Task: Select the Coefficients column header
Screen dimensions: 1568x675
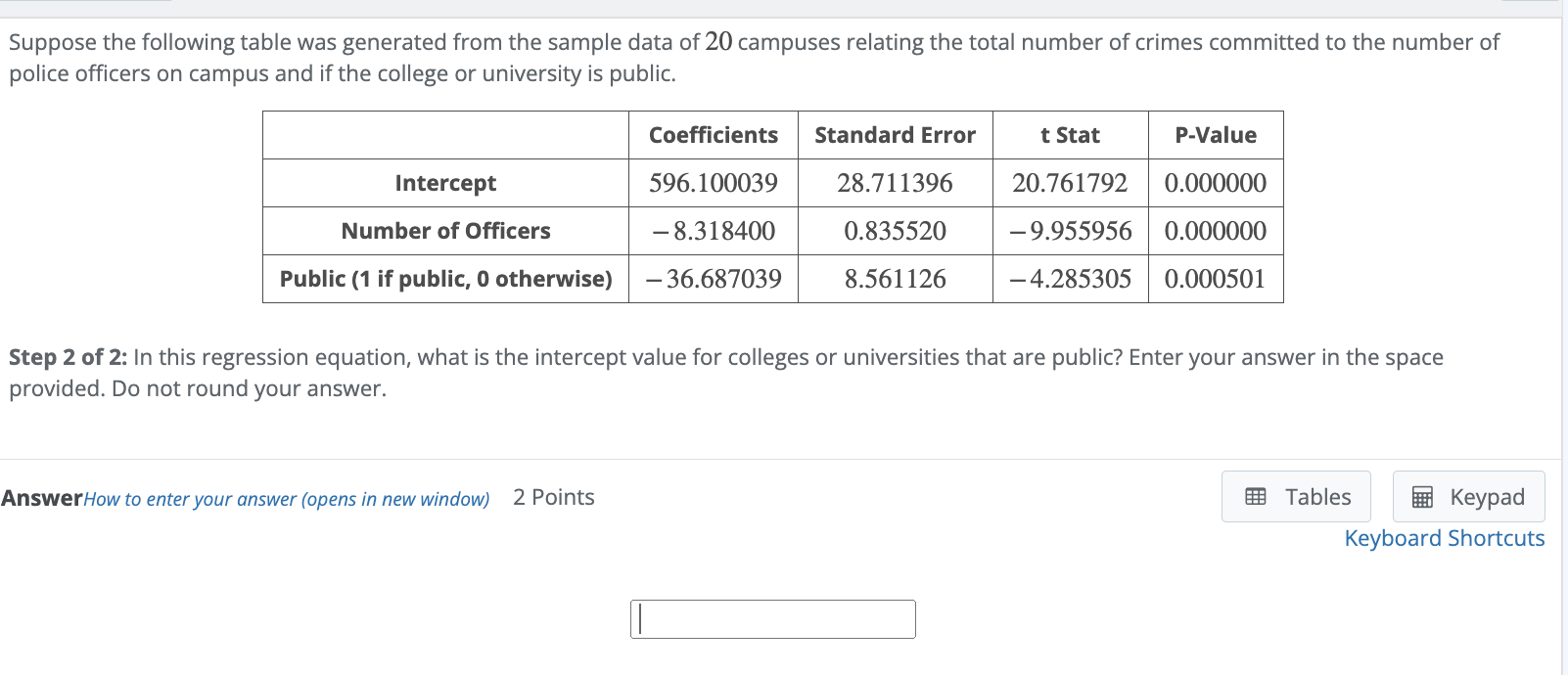Action: (x=713, y=135)
